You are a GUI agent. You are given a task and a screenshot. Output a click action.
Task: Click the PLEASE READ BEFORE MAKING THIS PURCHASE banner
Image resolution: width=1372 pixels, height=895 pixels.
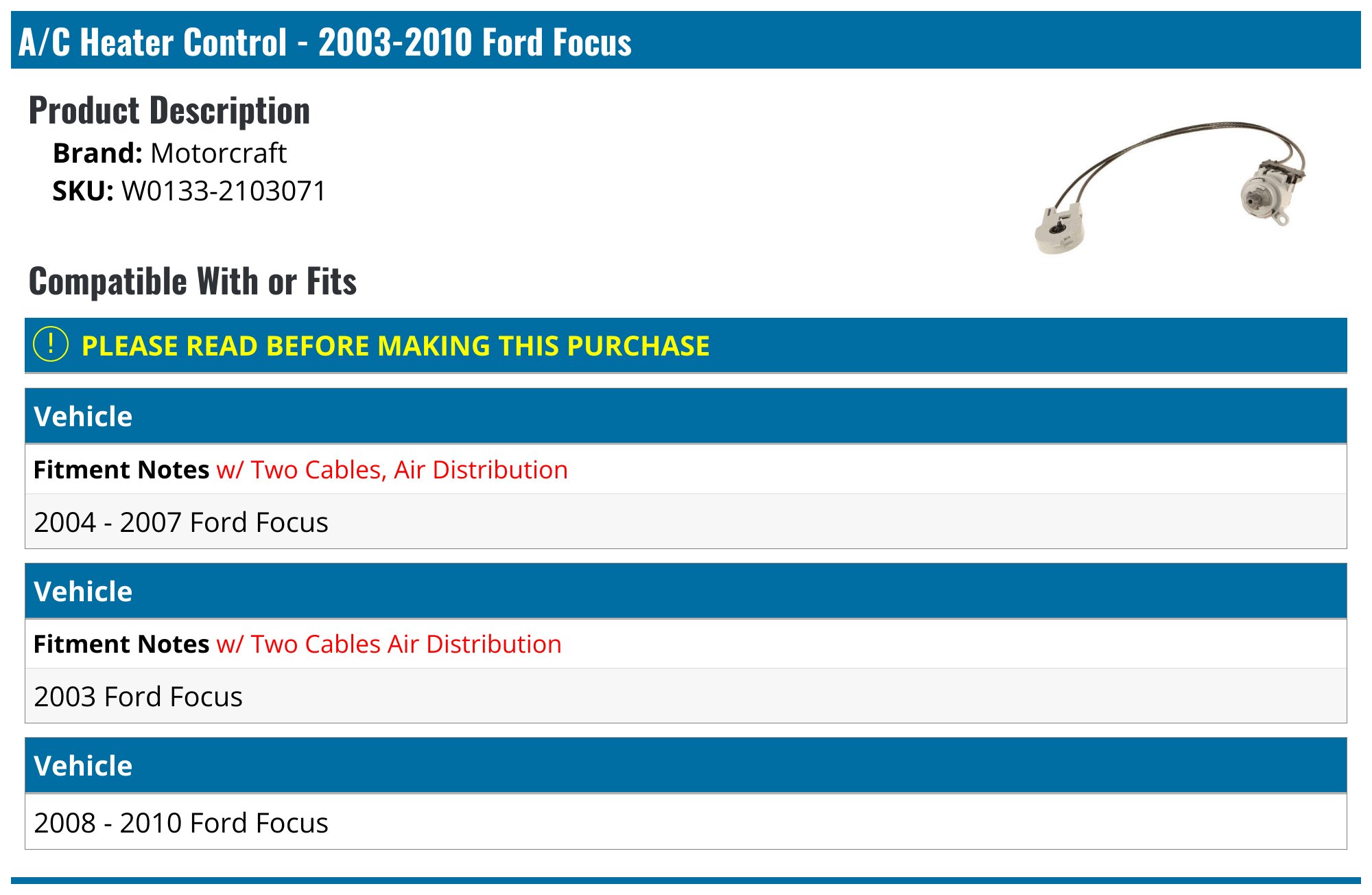[686, 345]
